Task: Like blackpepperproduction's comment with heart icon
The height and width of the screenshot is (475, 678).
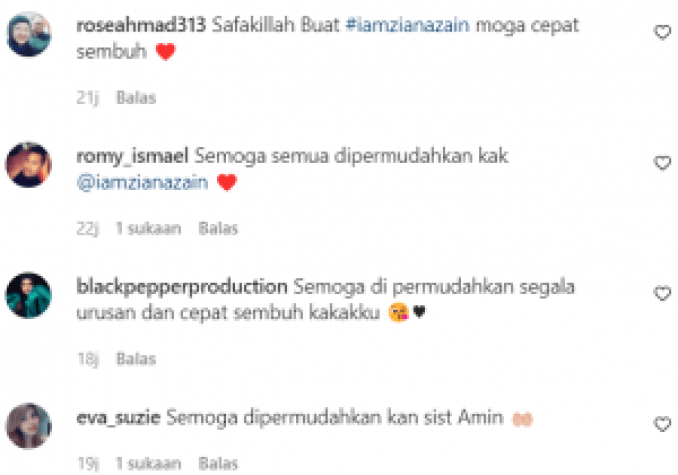Action: 662,293
